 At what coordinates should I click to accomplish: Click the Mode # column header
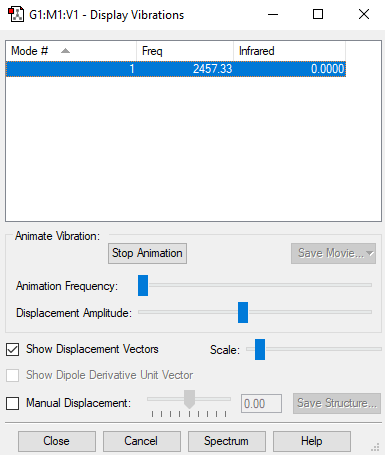coord(71,51)
